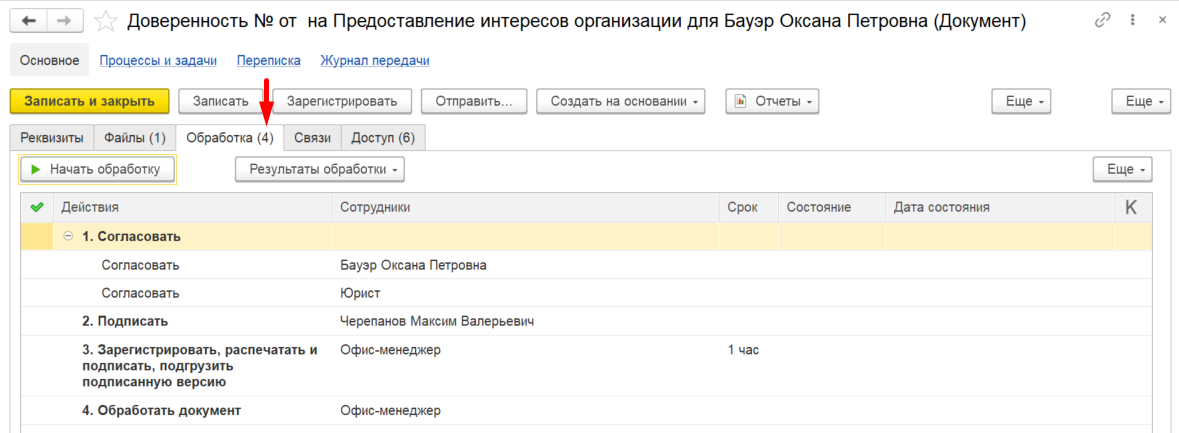Select 4. Обработать документ row
This screenshot has width=1179, height=433.
tap(586, 410)
